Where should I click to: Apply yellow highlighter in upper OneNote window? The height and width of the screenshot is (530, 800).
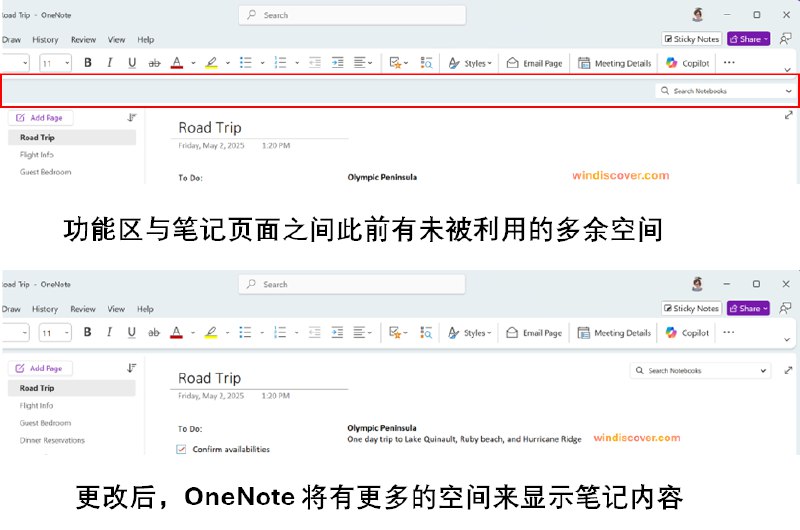coord(211,63)
